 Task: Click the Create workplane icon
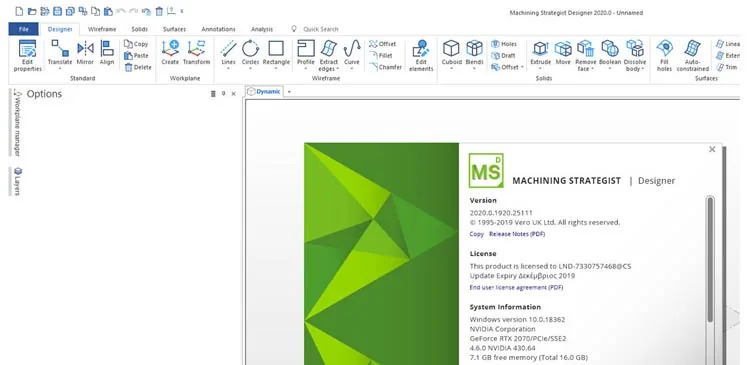(170, 48)
